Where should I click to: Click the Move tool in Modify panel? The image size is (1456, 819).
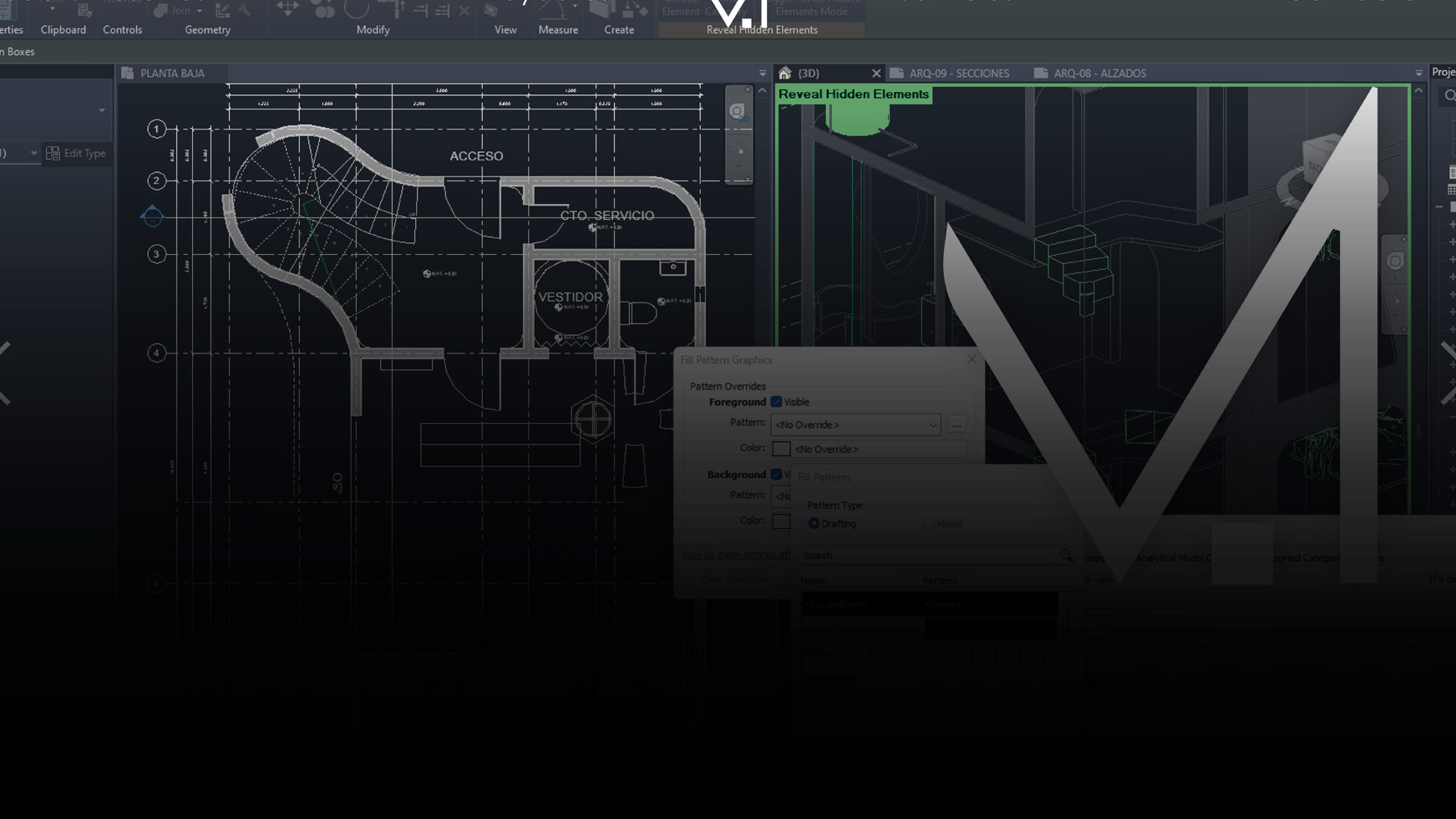point(287,8)
